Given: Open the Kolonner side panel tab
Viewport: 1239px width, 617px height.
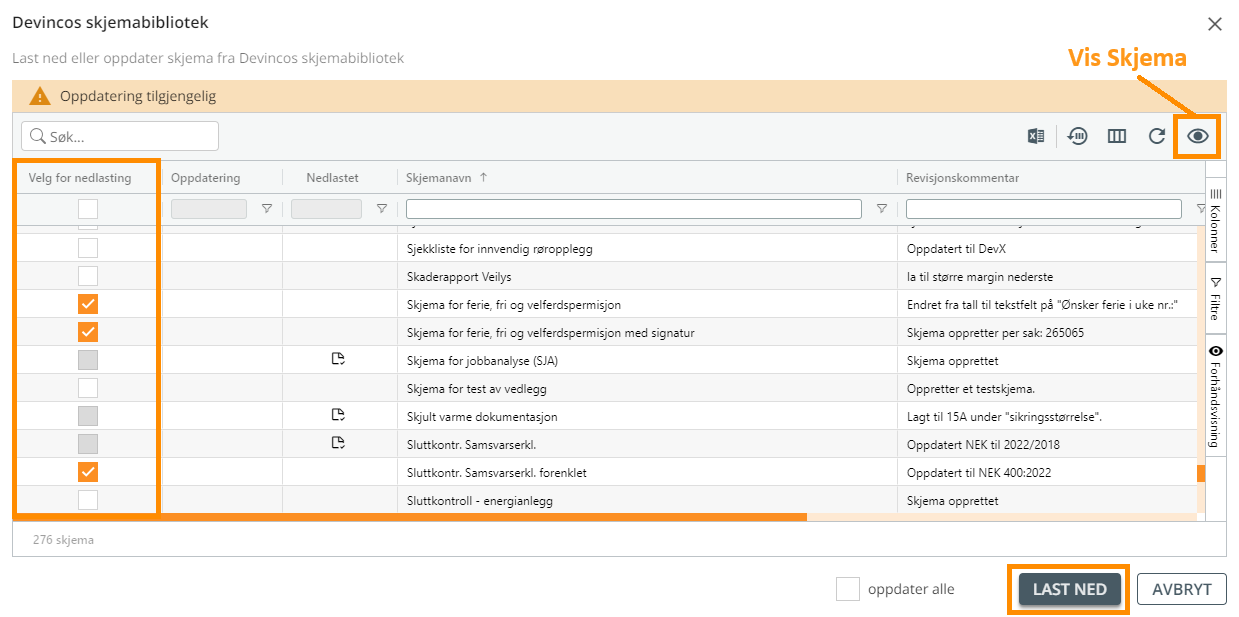Looking at the screenshot, I should point(1216,222).
